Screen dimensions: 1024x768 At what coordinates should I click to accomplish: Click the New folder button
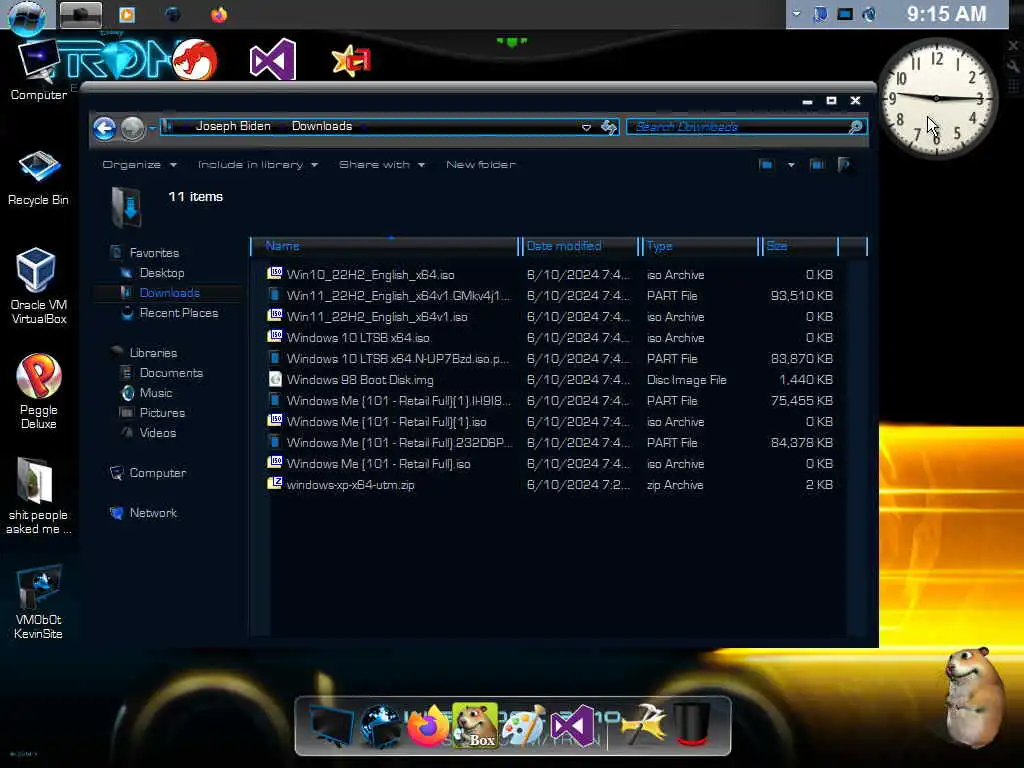481,165
